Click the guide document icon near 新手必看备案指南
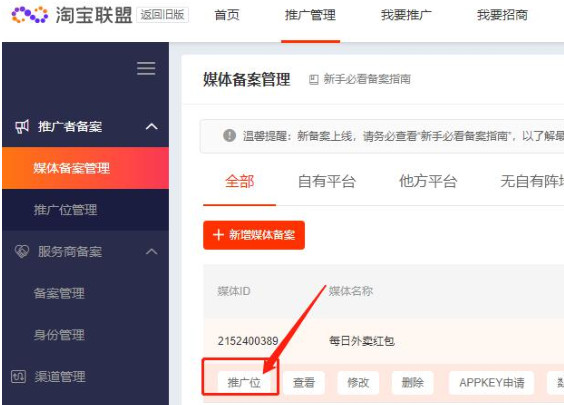The width and height of the screenshot is (564, 405). [x=314, y=79]
